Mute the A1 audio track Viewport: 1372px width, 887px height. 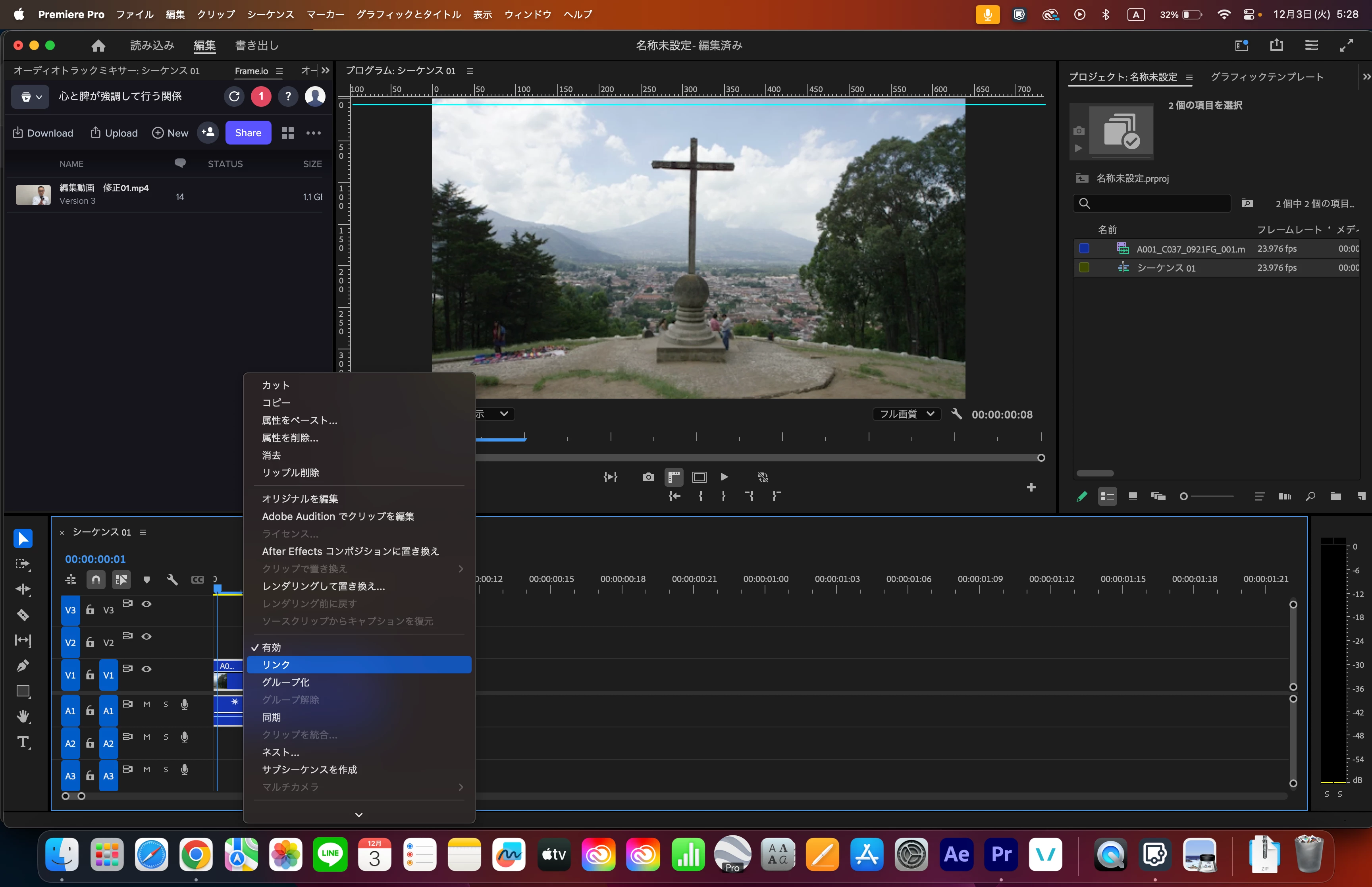point(147,704)
